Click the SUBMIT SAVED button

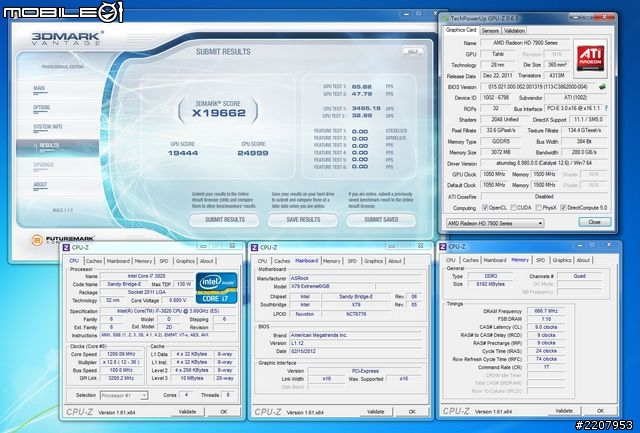coord(381,220)
